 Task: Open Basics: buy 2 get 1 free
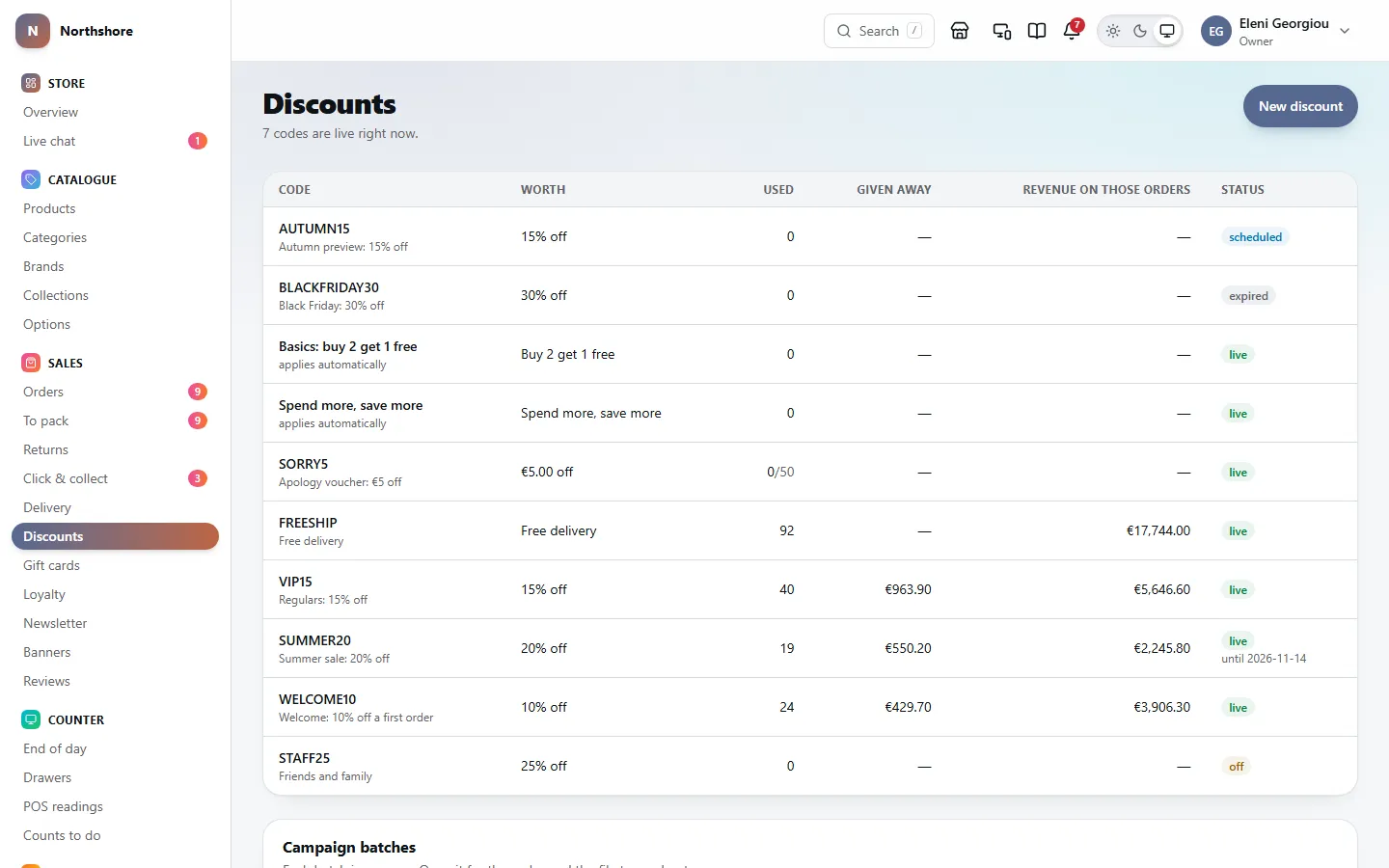point(347,346)
